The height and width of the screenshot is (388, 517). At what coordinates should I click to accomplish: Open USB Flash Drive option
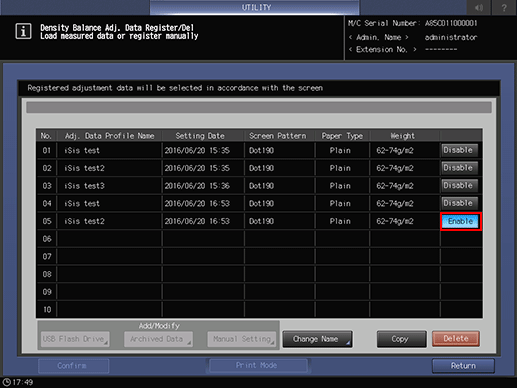point(75,339)
